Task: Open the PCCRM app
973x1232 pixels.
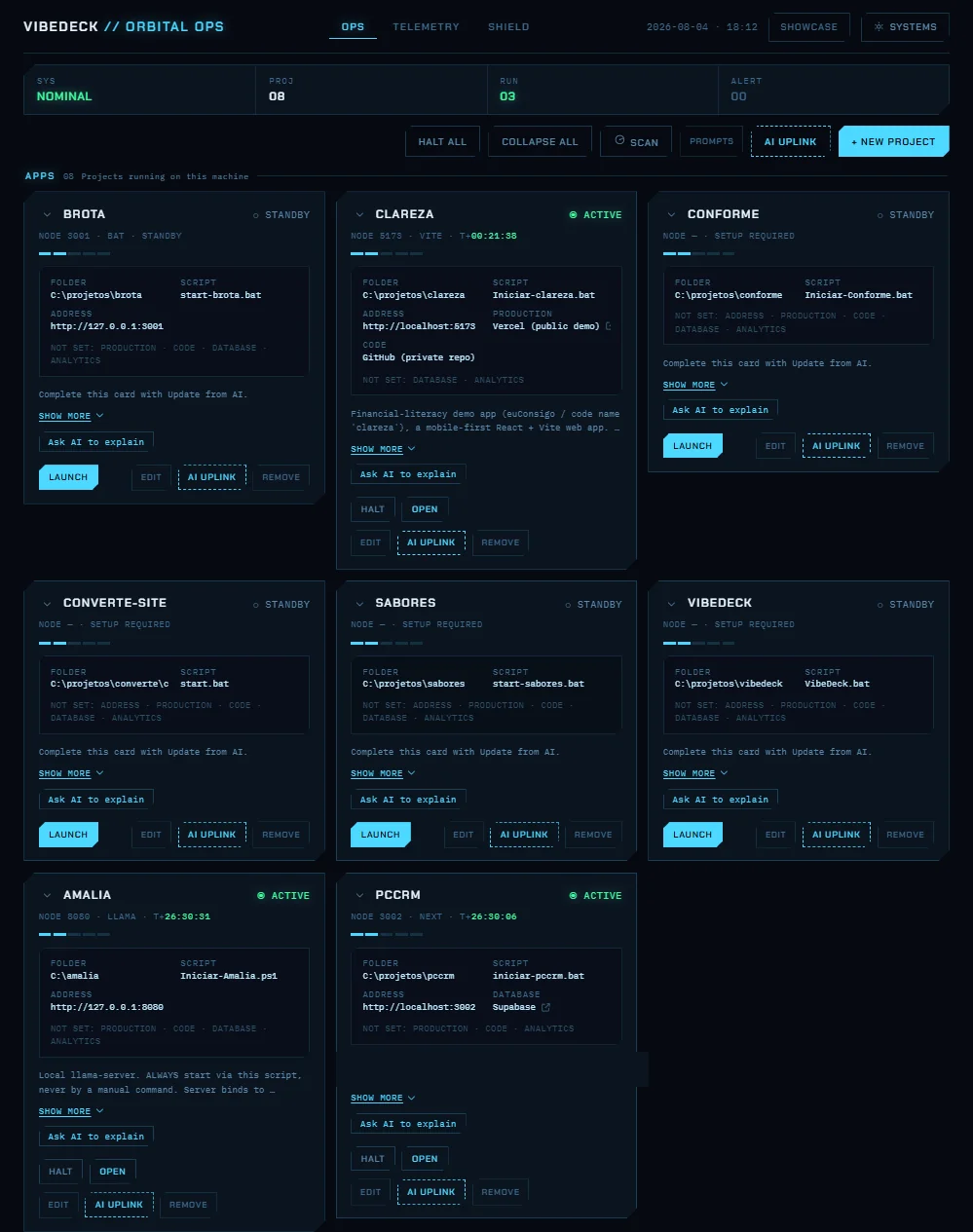Action: (425, 1159)
